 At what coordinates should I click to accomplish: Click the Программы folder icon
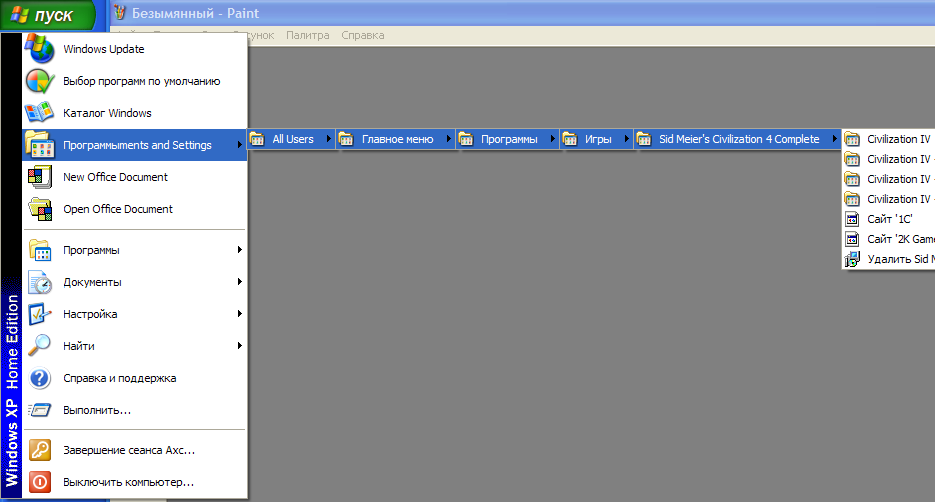pyautogui.click(x=40, y=250)
